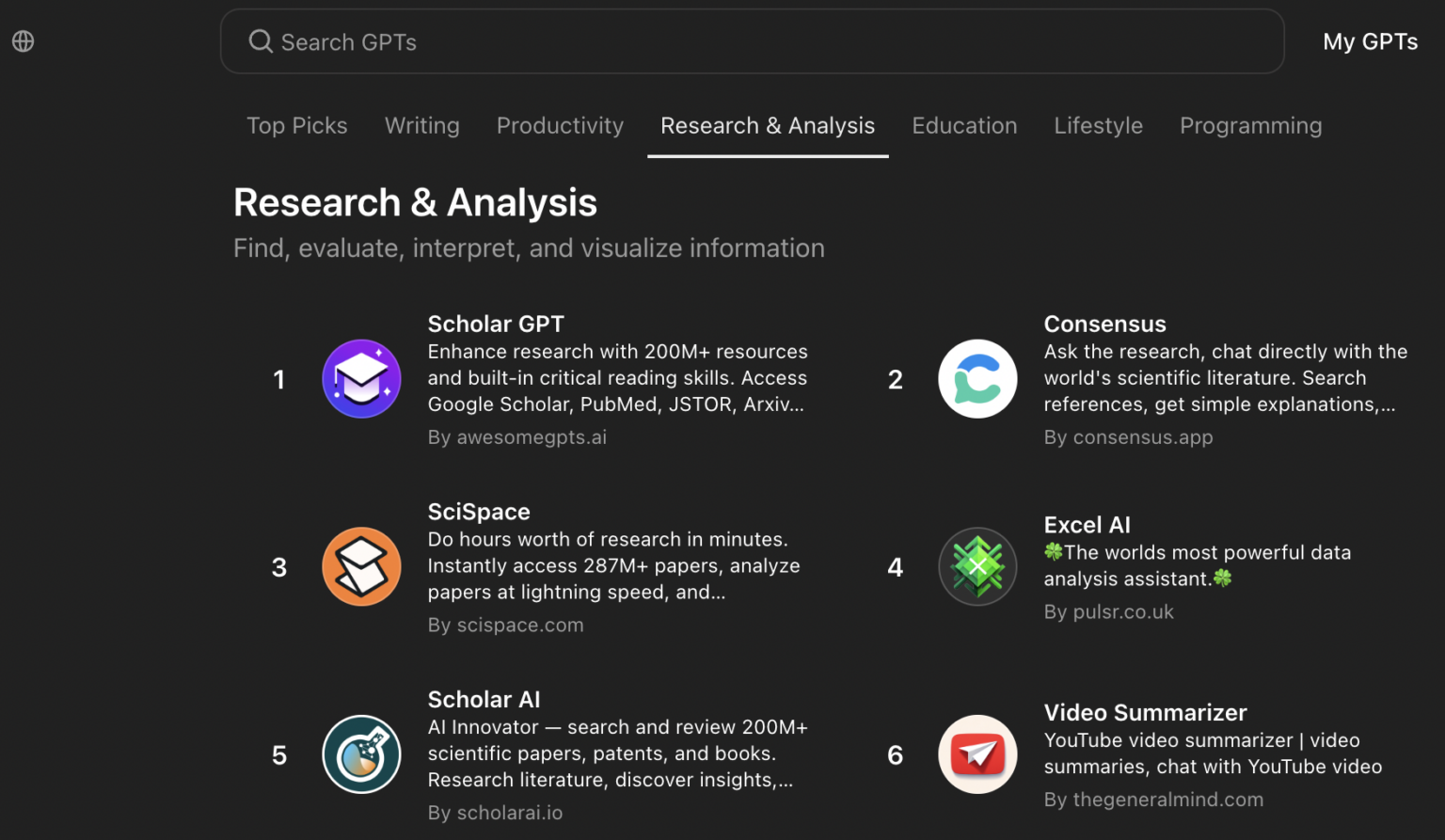The image size is (1445, 840).
Task: Open the green Excel AI icon
Action: [977, 566]
